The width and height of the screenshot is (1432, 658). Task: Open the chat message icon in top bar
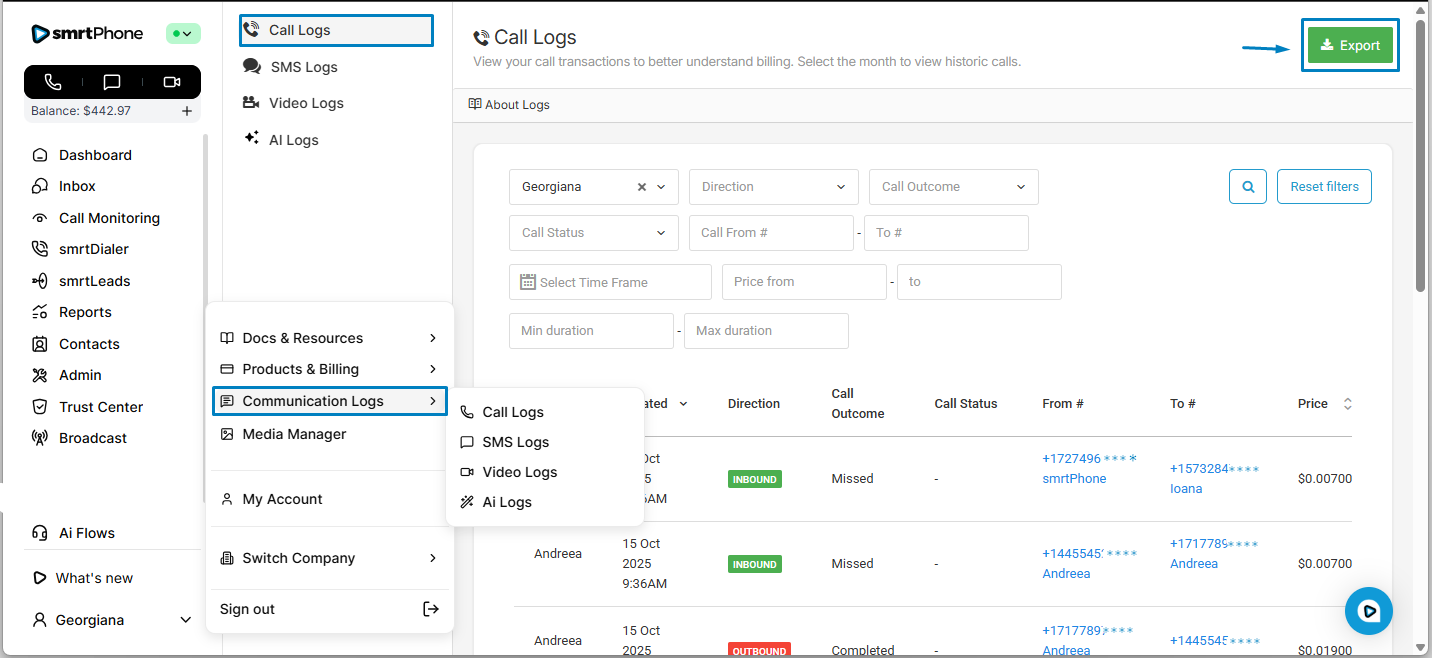(x=112, y=82)
